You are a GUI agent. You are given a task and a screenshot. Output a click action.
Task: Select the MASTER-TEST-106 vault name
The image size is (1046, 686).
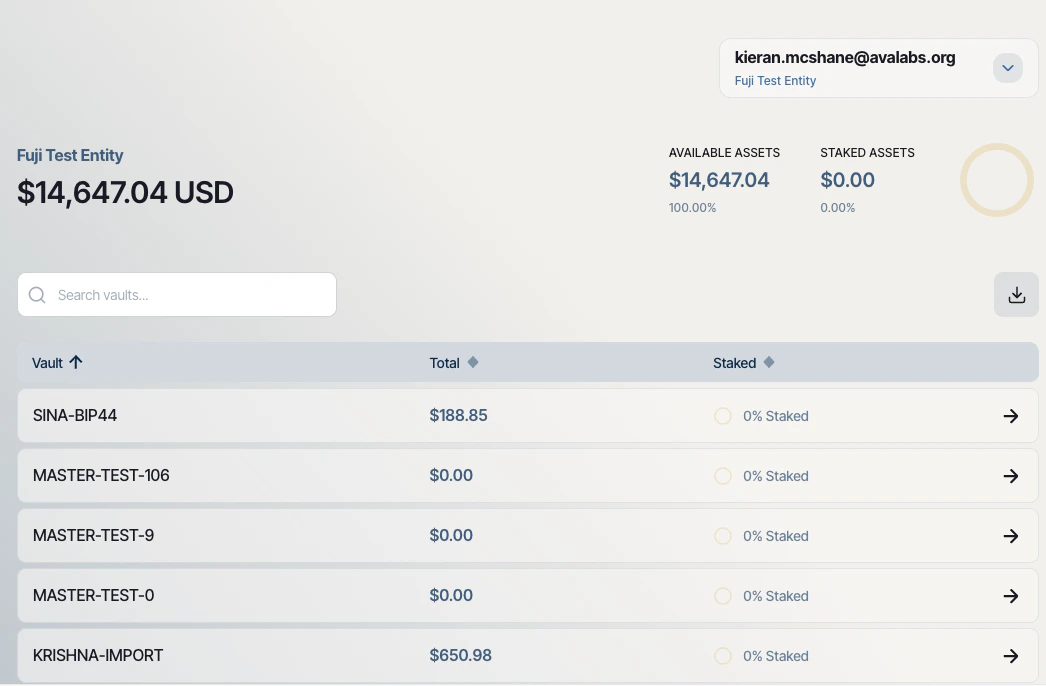101,475
